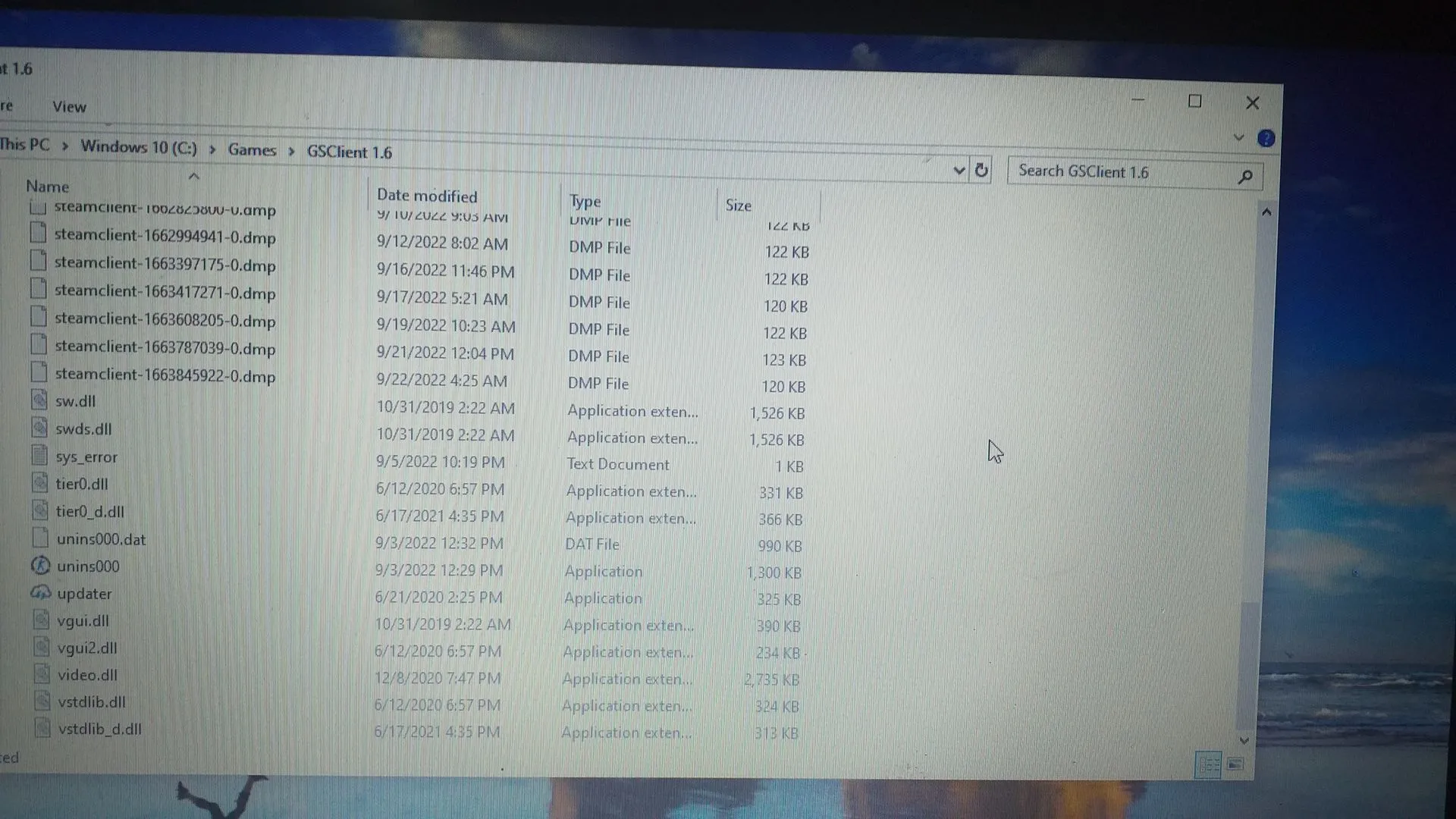Click the date 9/22/2022 4:25 AM

click(x=442, y=380)
